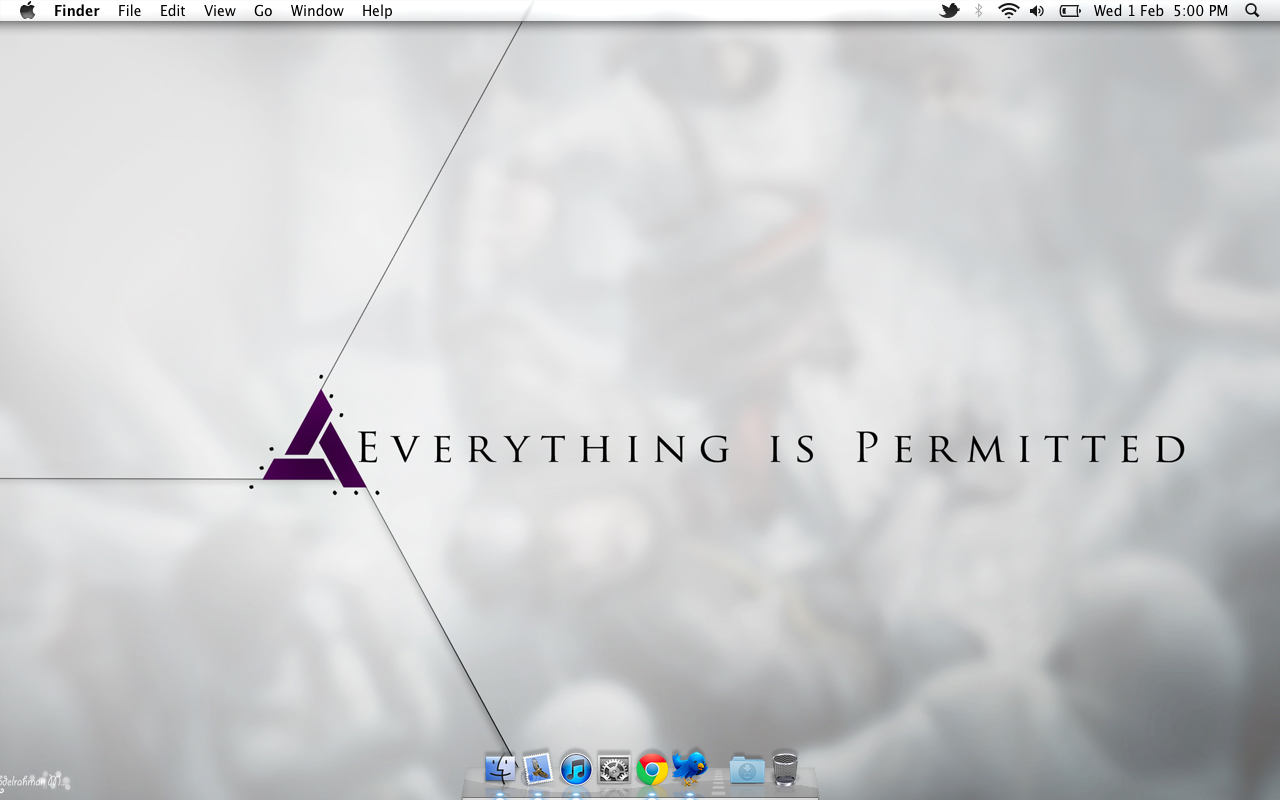Open the Window menu

317,11
